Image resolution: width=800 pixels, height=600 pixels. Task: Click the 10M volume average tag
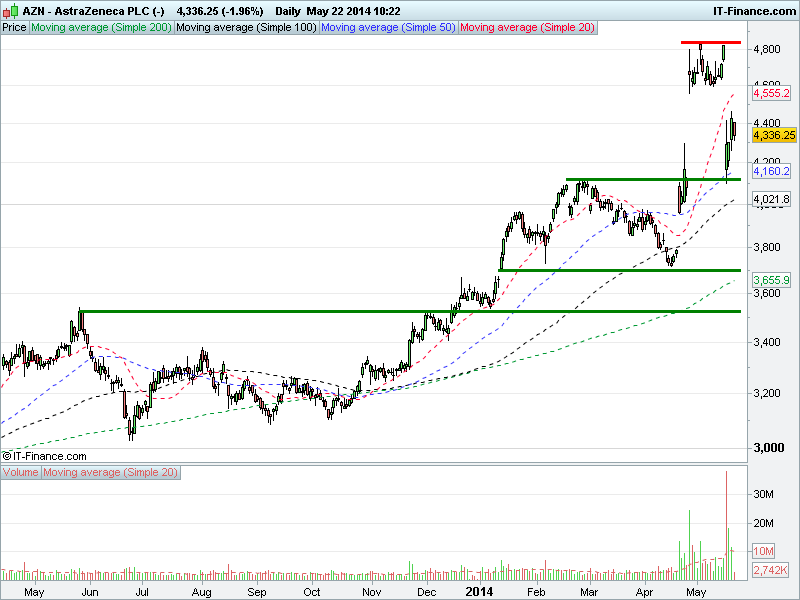pos(764,551)
